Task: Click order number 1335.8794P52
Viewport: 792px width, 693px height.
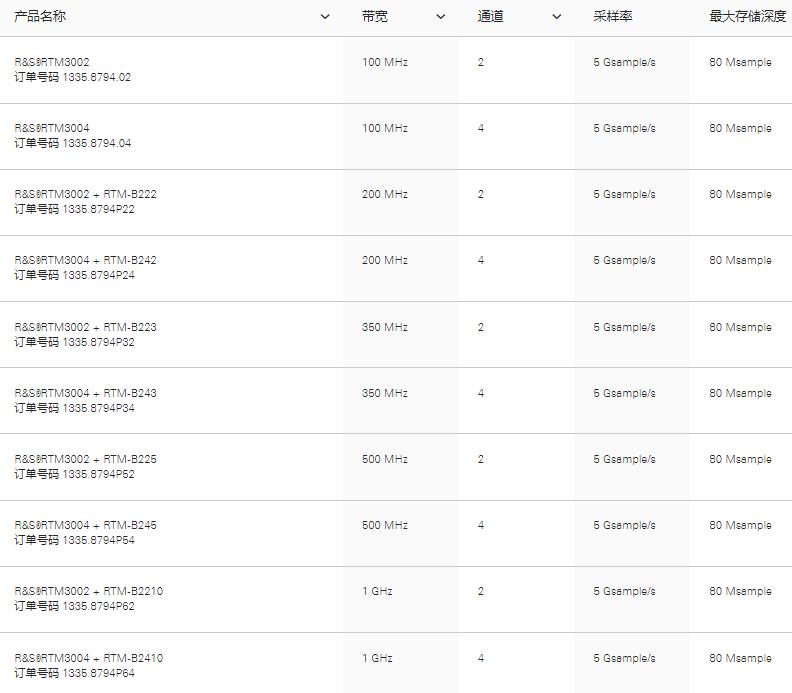Action: pos(98,474)
